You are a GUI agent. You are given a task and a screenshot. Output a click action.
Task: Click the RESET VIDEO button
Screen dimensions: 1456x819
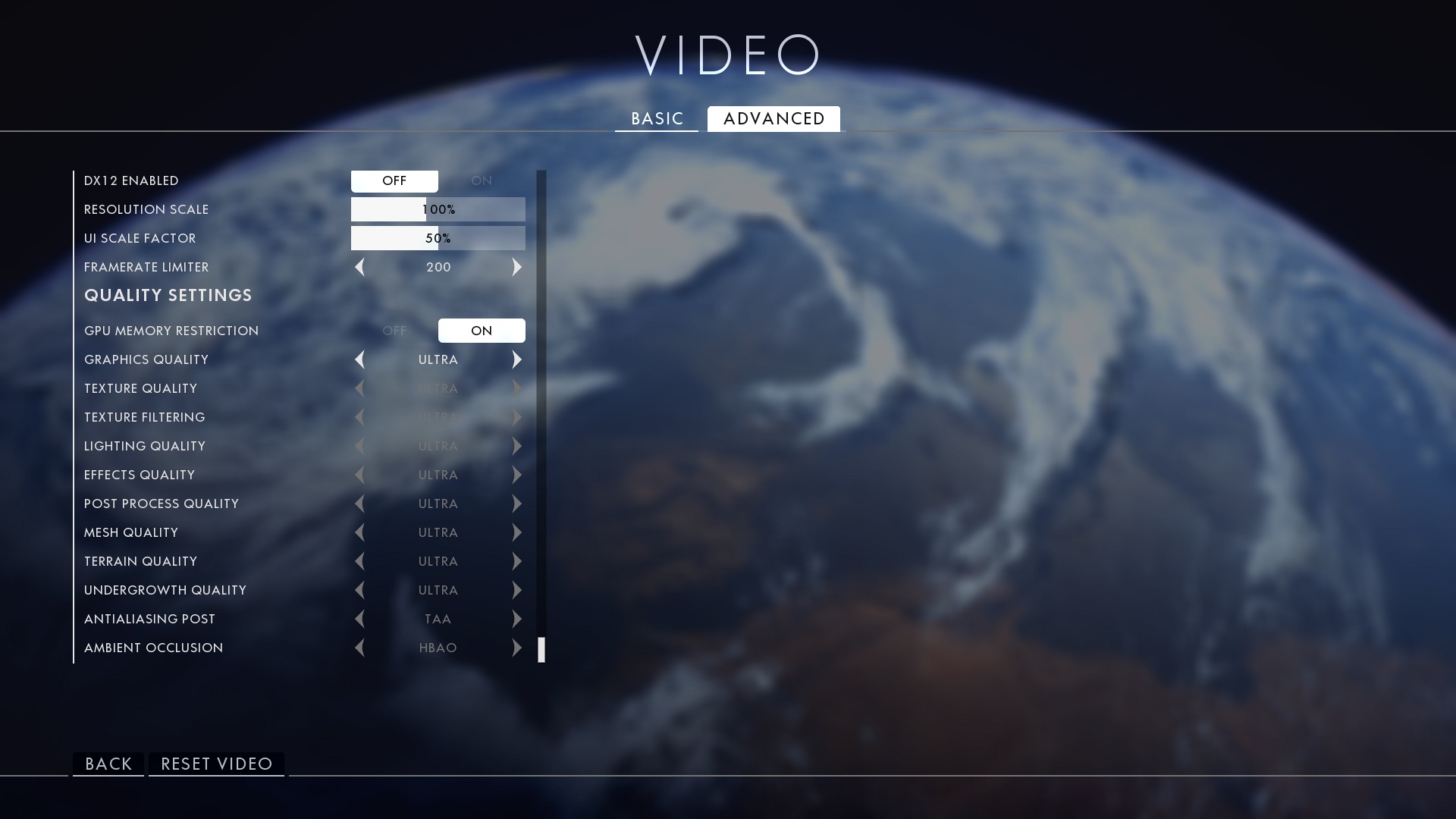coord(217,763)
